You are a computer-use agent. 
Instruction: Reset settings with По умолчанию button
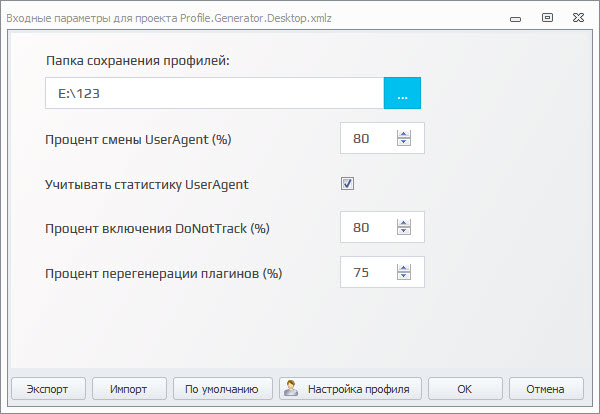click(x=222, y=389)
